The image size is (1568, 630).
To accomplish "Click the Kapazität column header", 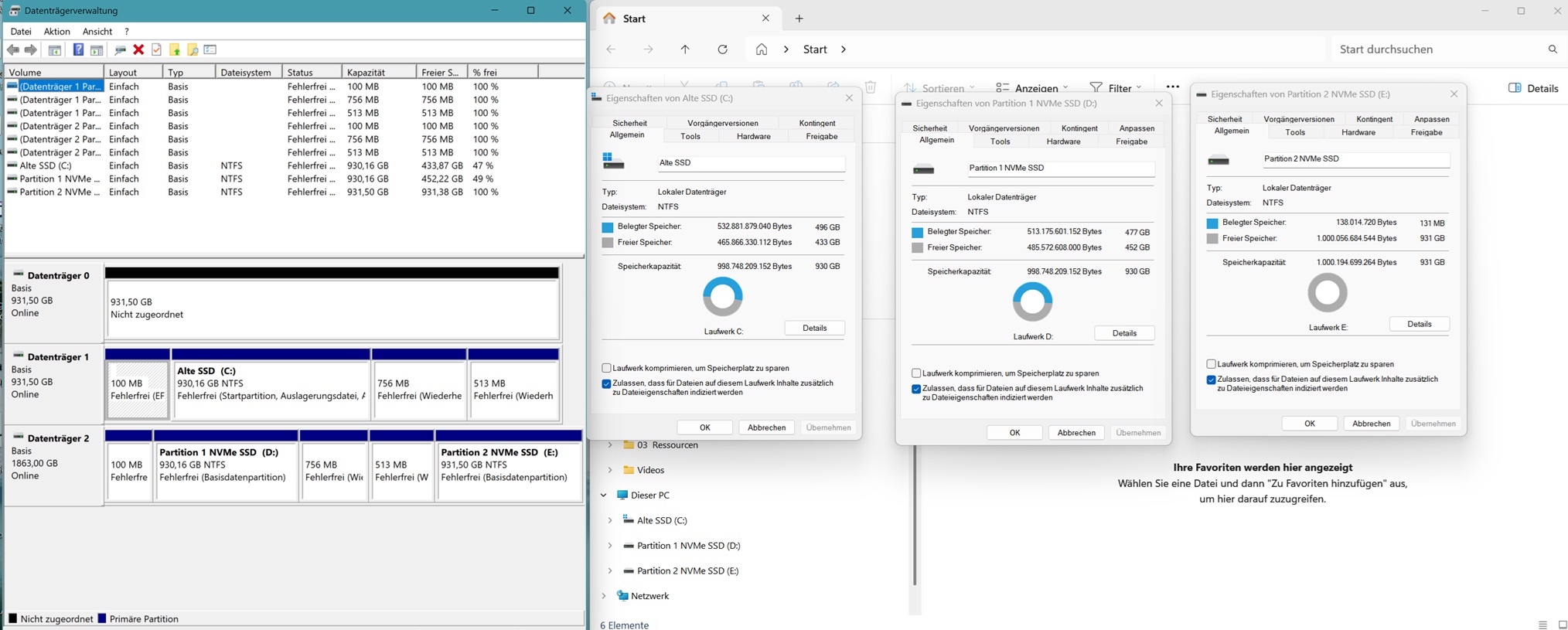I will [379, 72].
